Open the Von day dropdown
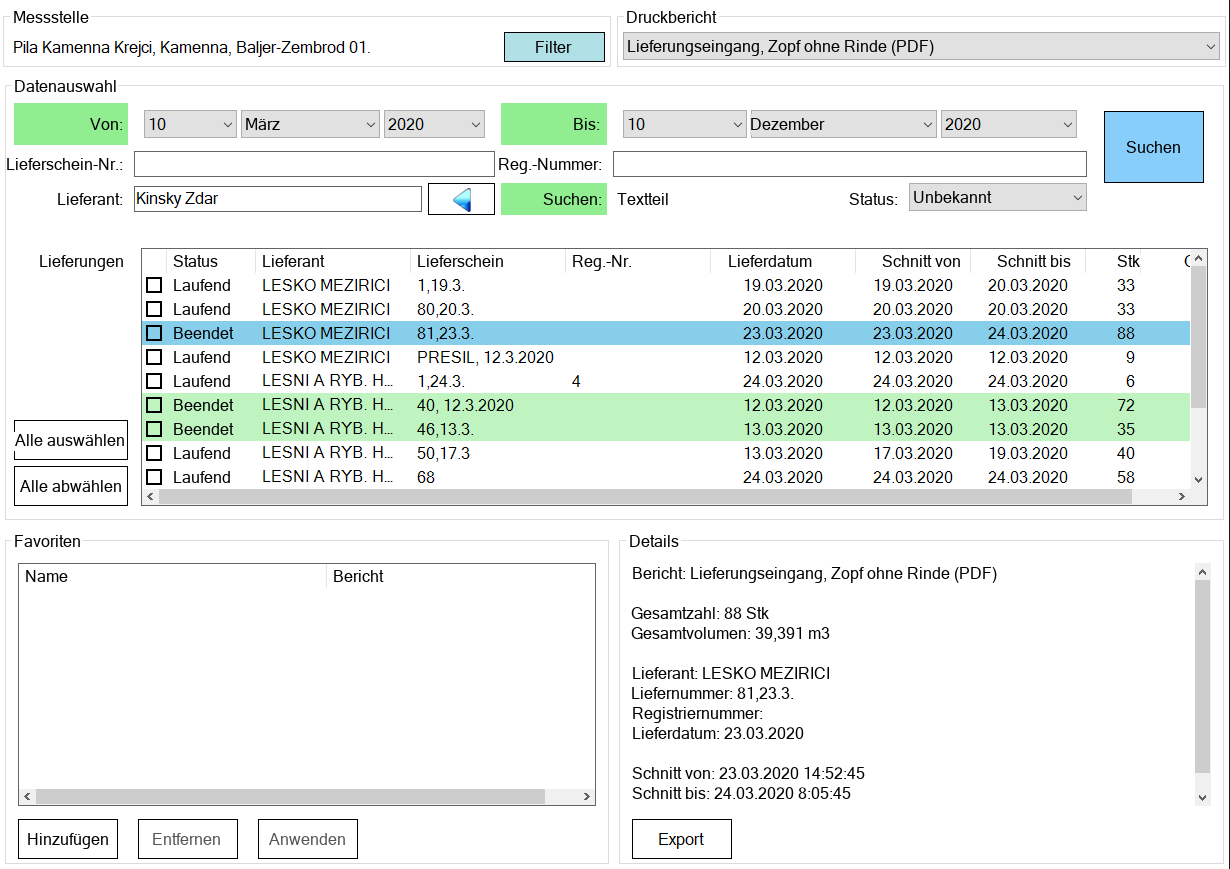 [190, 124]
